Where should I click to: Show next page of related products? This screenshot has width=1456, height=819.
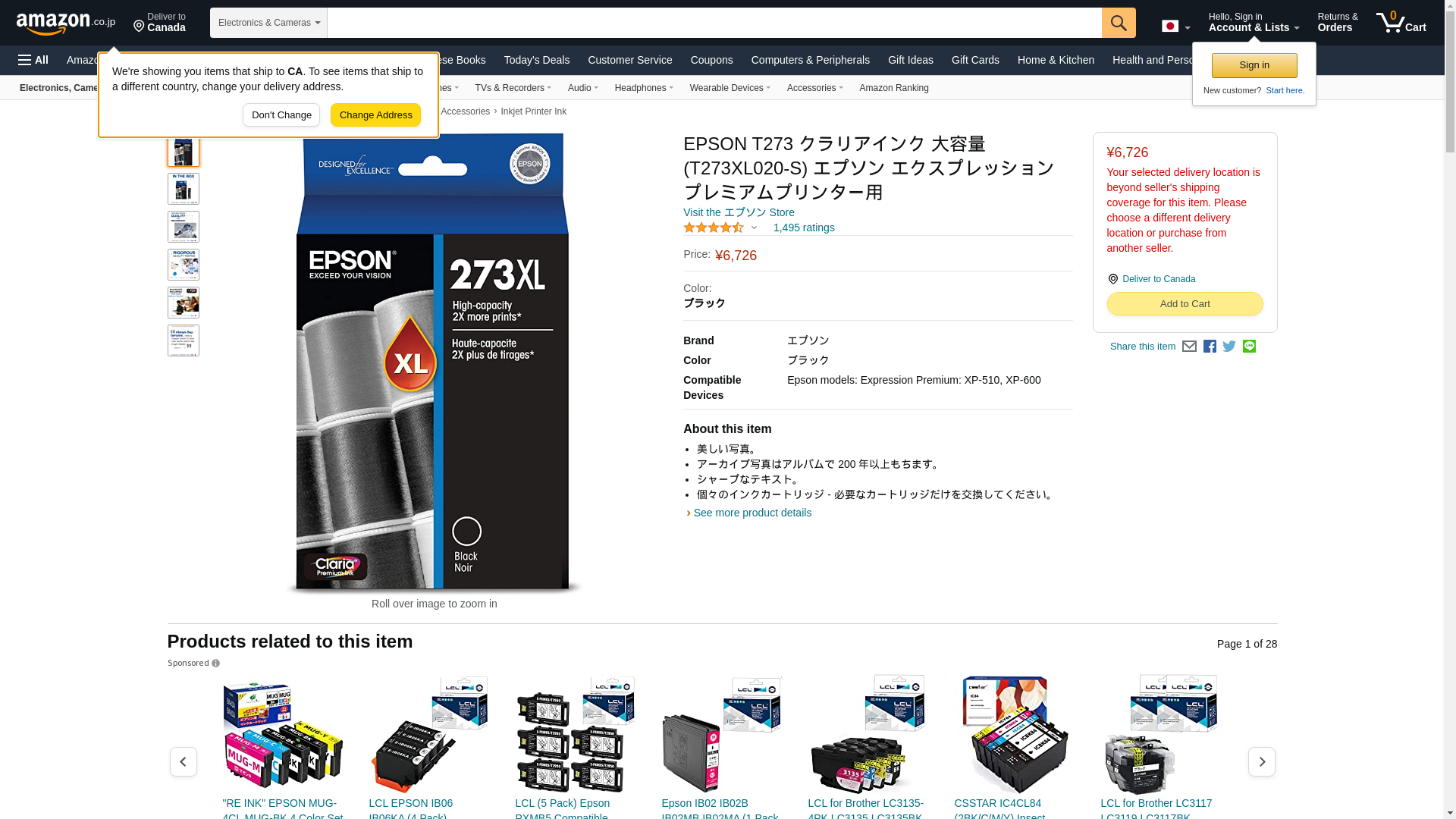[x=1262, y=761]
